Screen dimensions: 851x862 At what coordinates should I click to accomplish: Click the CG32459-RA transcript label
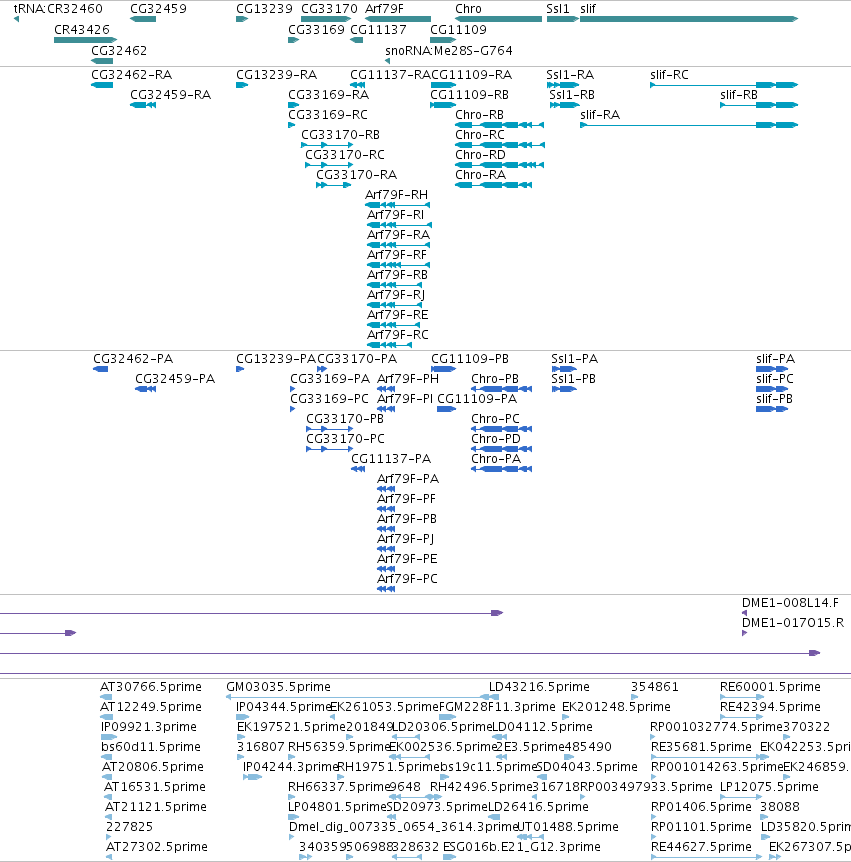[x=170, y=95]
